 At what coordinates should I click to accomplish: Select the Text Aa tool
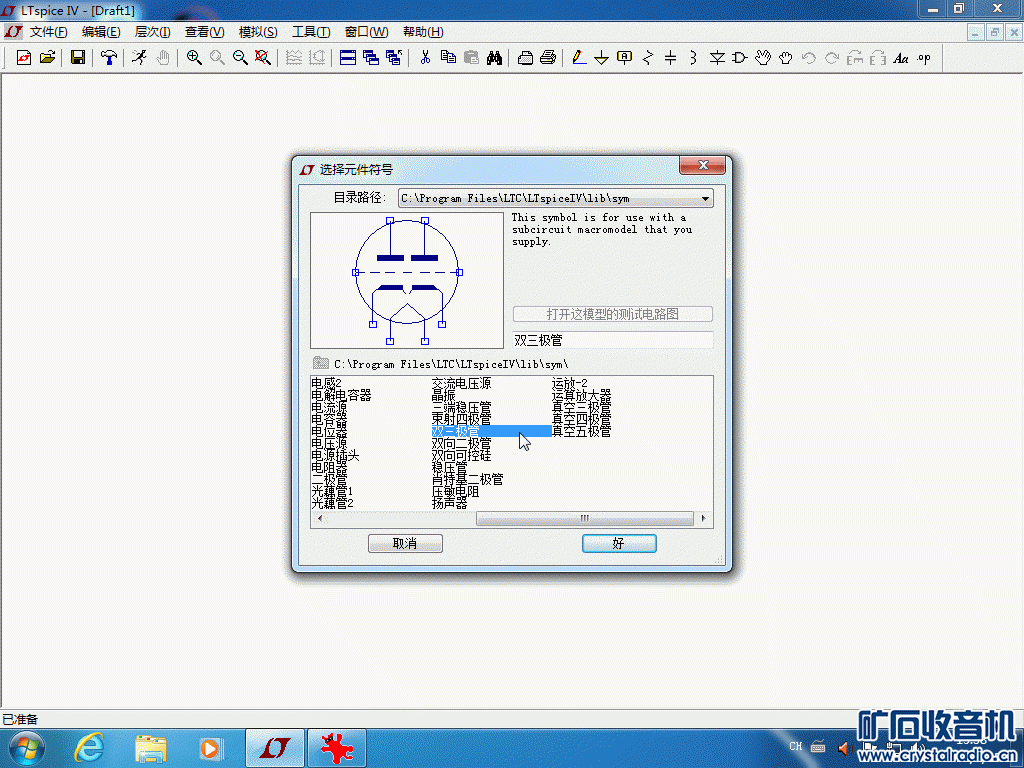point(901,57)
